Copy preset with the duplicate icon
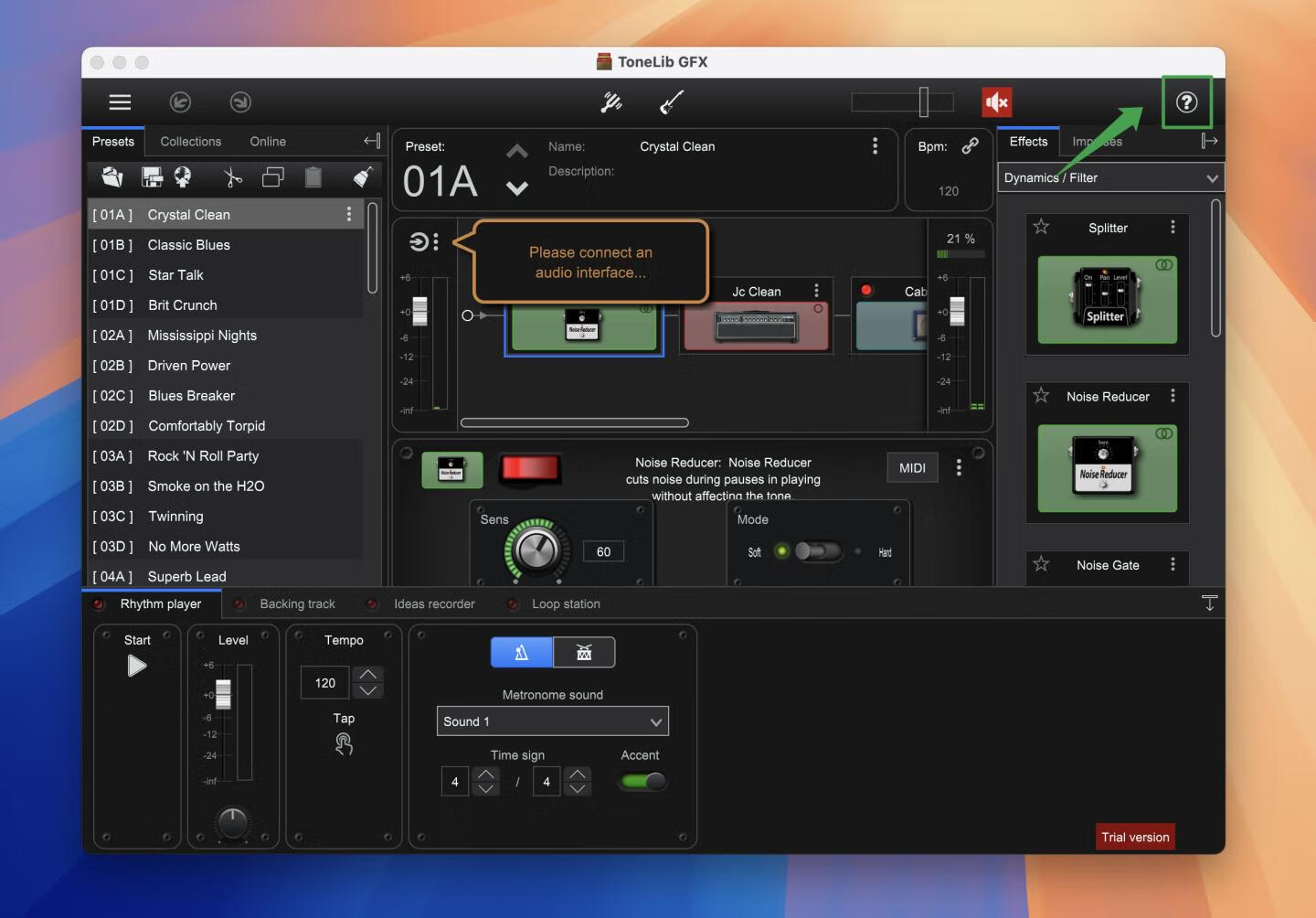1316x918 pixels. tap(273, 176)
